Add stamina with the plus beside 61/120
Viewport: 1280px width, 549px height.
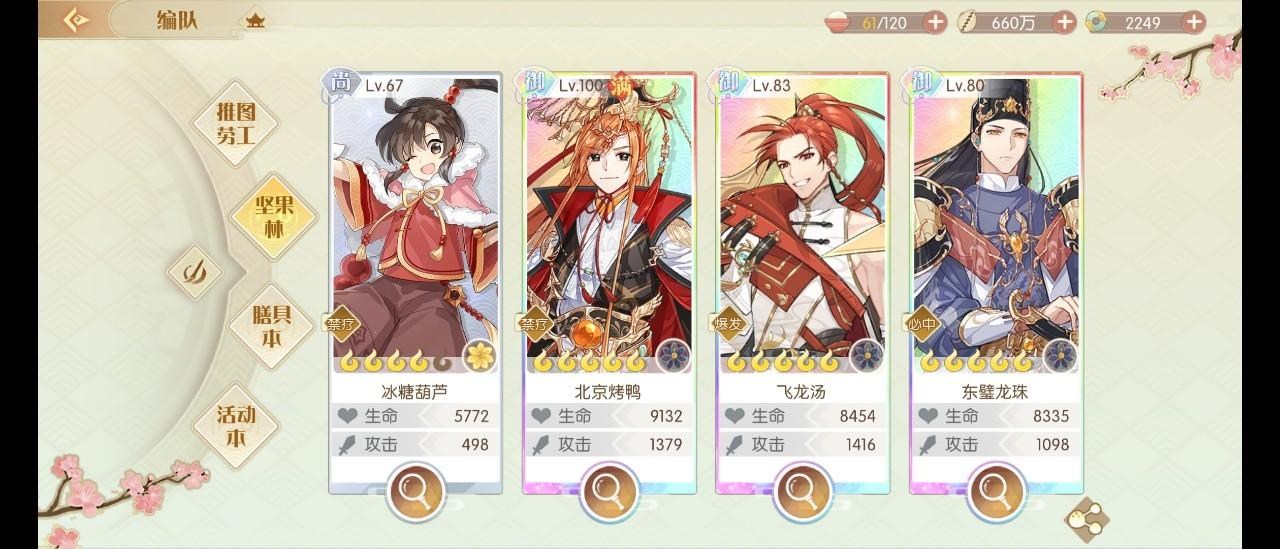pyautogui.click(x=935, y=22)
